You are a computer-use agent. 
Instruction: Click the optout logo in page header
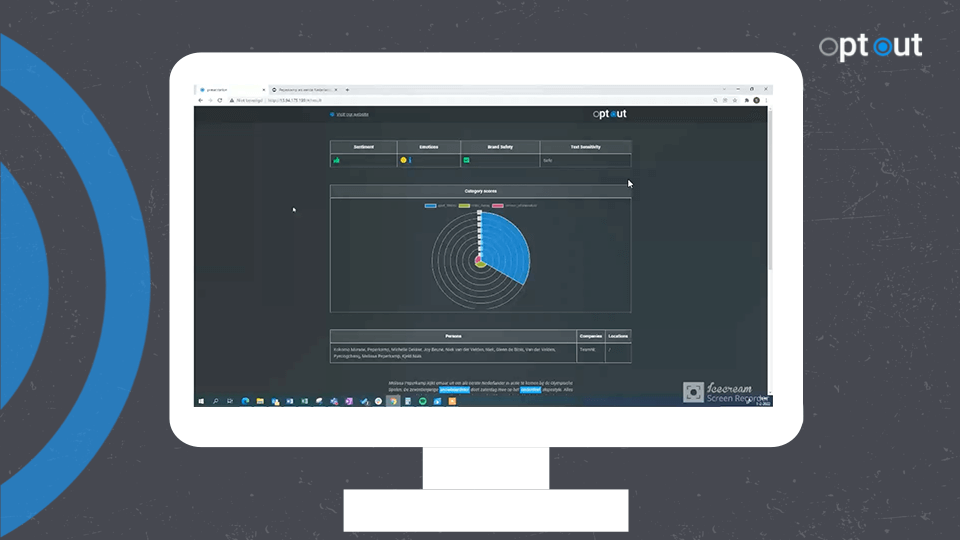tap(609, 114)
